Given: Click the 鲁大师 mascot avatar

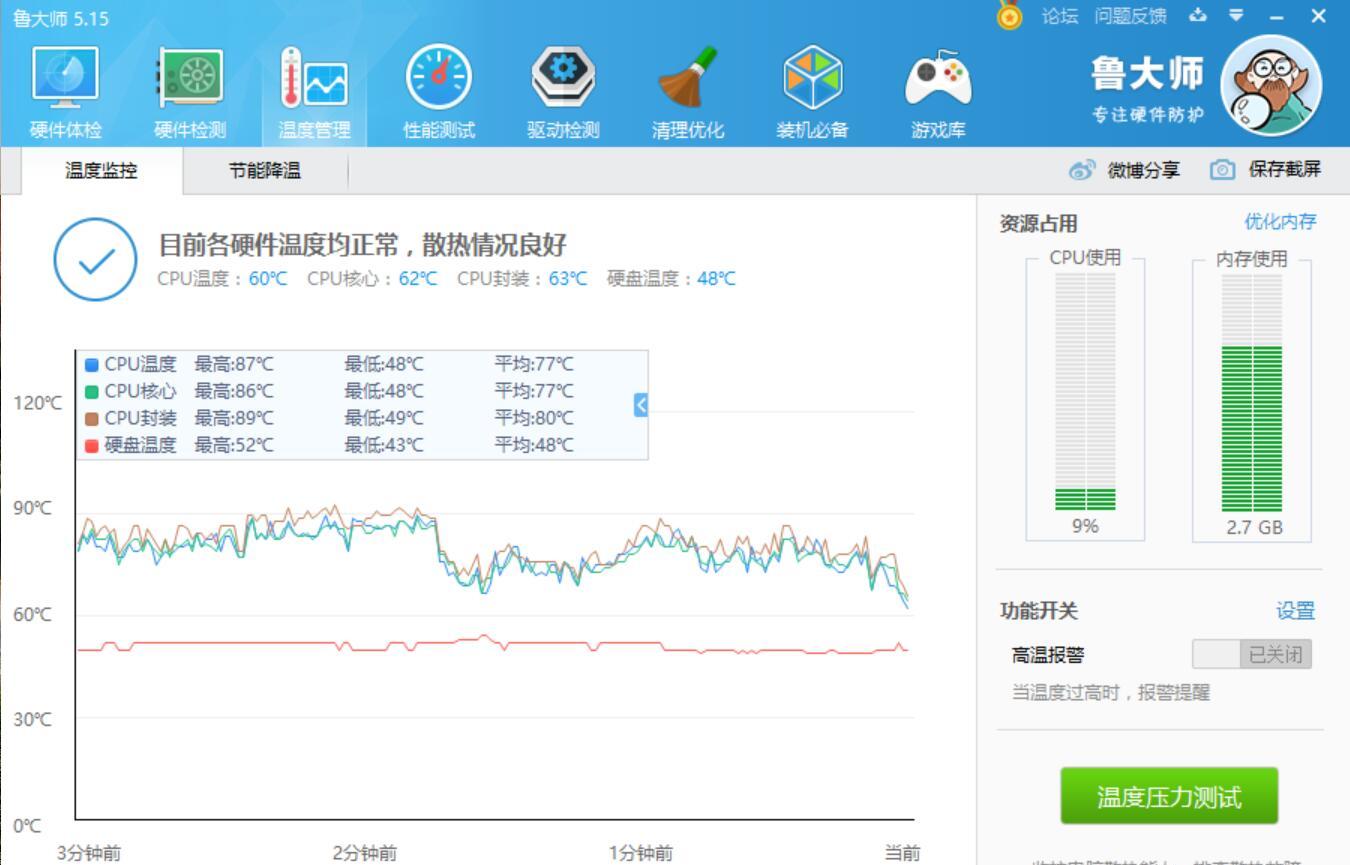Looking at the screenshot, I should 1271,85.
